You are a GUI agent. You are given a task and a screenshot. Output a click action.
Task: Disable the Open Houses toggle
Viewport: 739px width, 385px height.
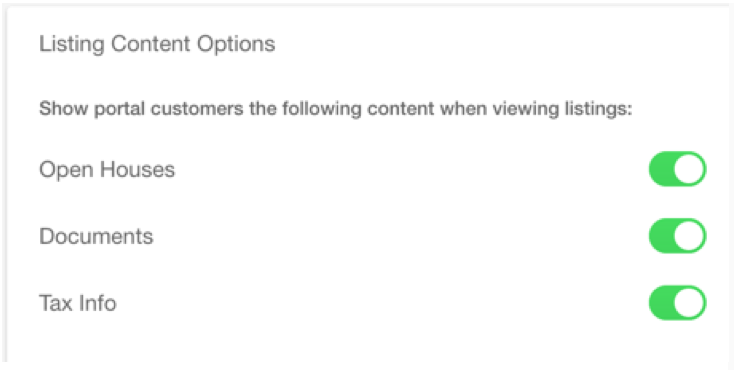pyautogui.click(x=677, y=169)
